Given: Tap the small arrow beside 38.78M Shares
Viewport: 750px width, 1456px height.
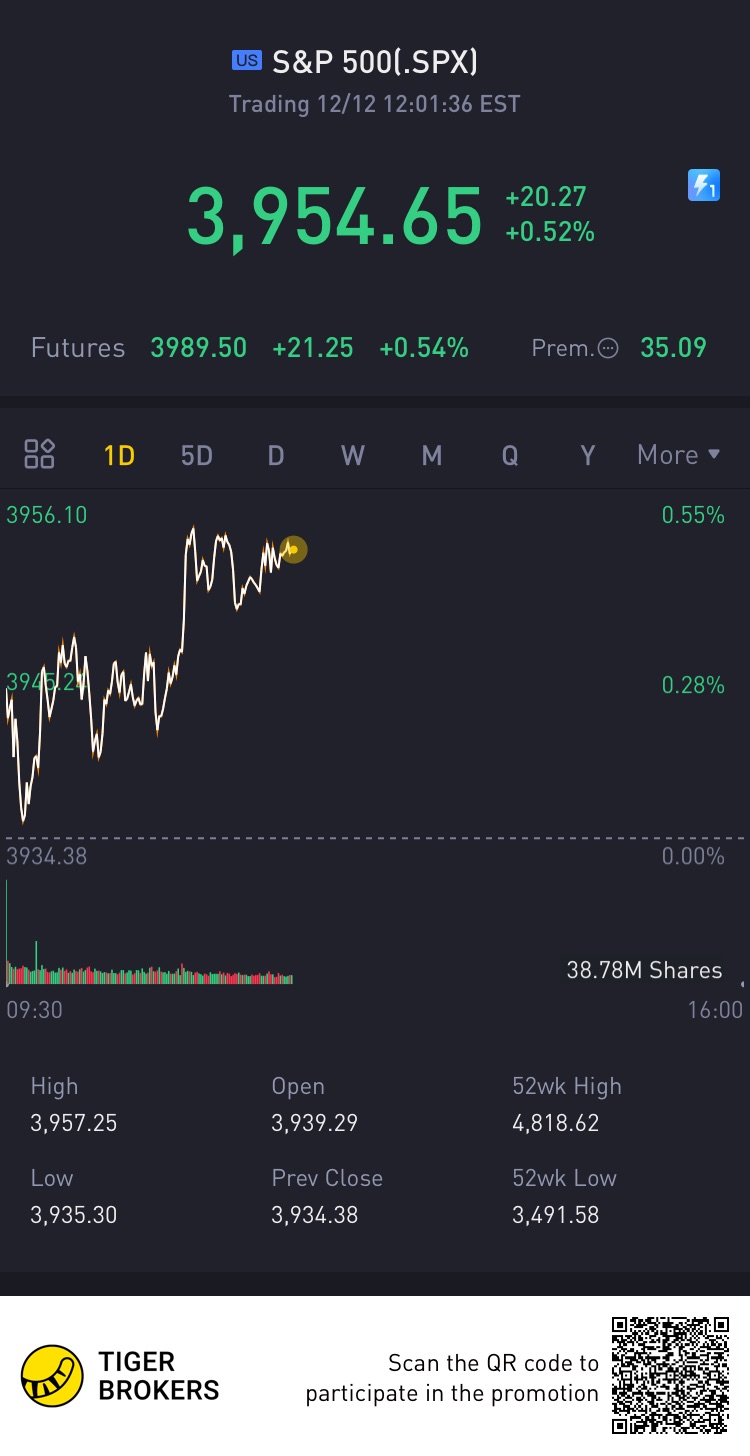Looking at the screenshot, I should pyautogui.click(x=742, y=984).
